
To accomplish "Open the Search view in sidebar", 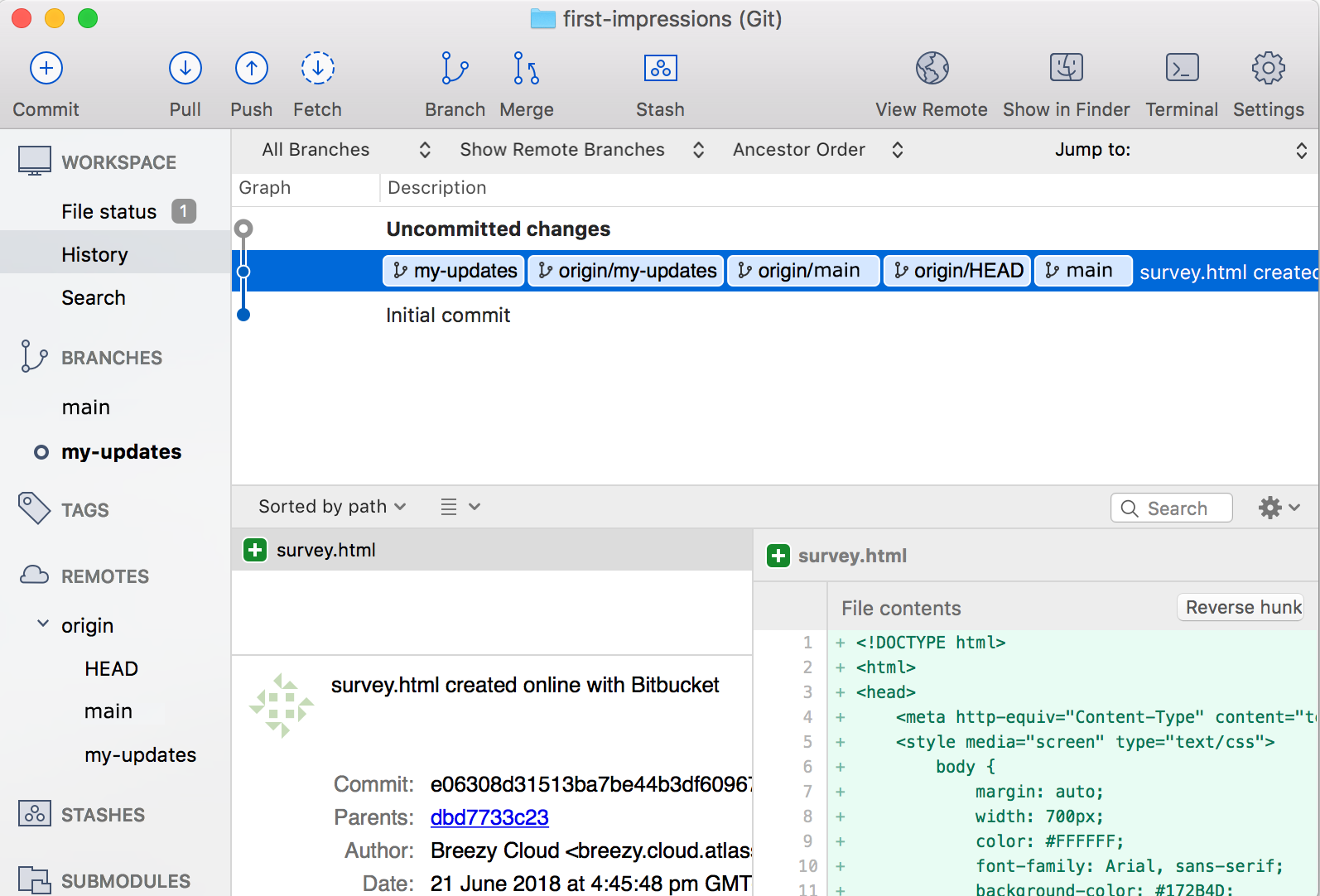I will (x=94, y=298).
